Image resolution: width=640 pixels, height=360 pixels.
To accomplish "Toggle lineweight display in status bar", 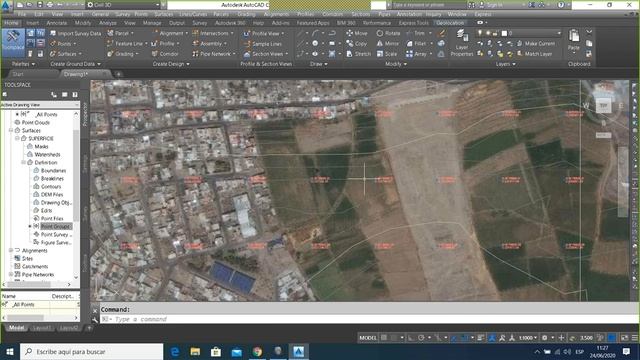I will coord(481,338).
